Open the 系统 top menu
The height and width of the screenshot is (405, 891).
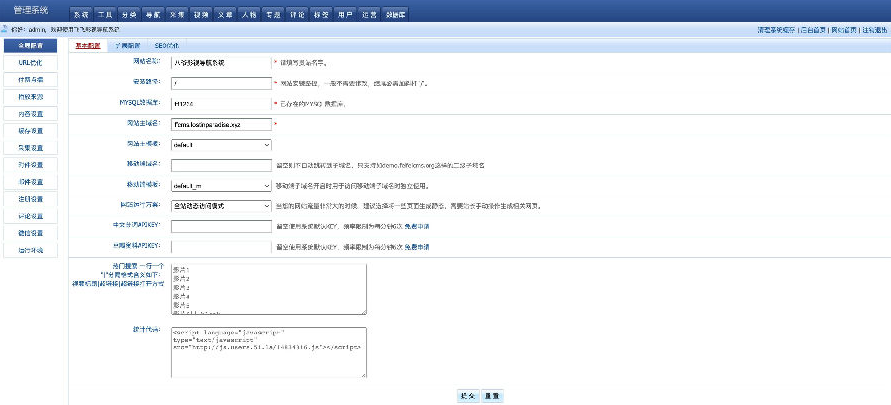point(81,15)
